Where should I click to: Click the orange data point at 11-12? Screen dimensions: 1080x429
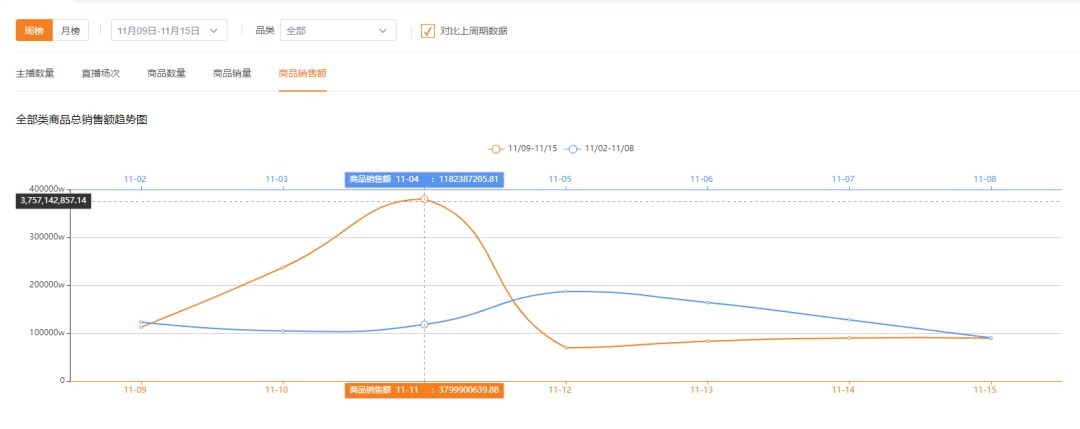pos(566,347)
